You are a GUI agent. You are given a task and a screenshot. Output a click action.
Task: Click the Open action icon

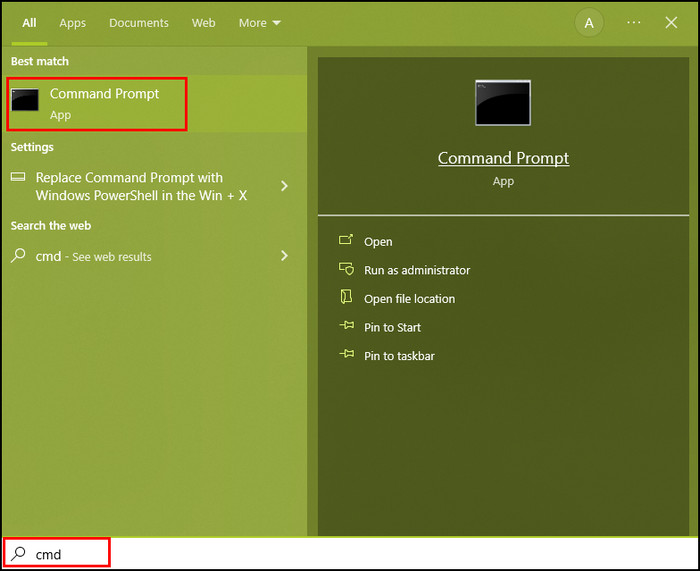tap(346, 240)
